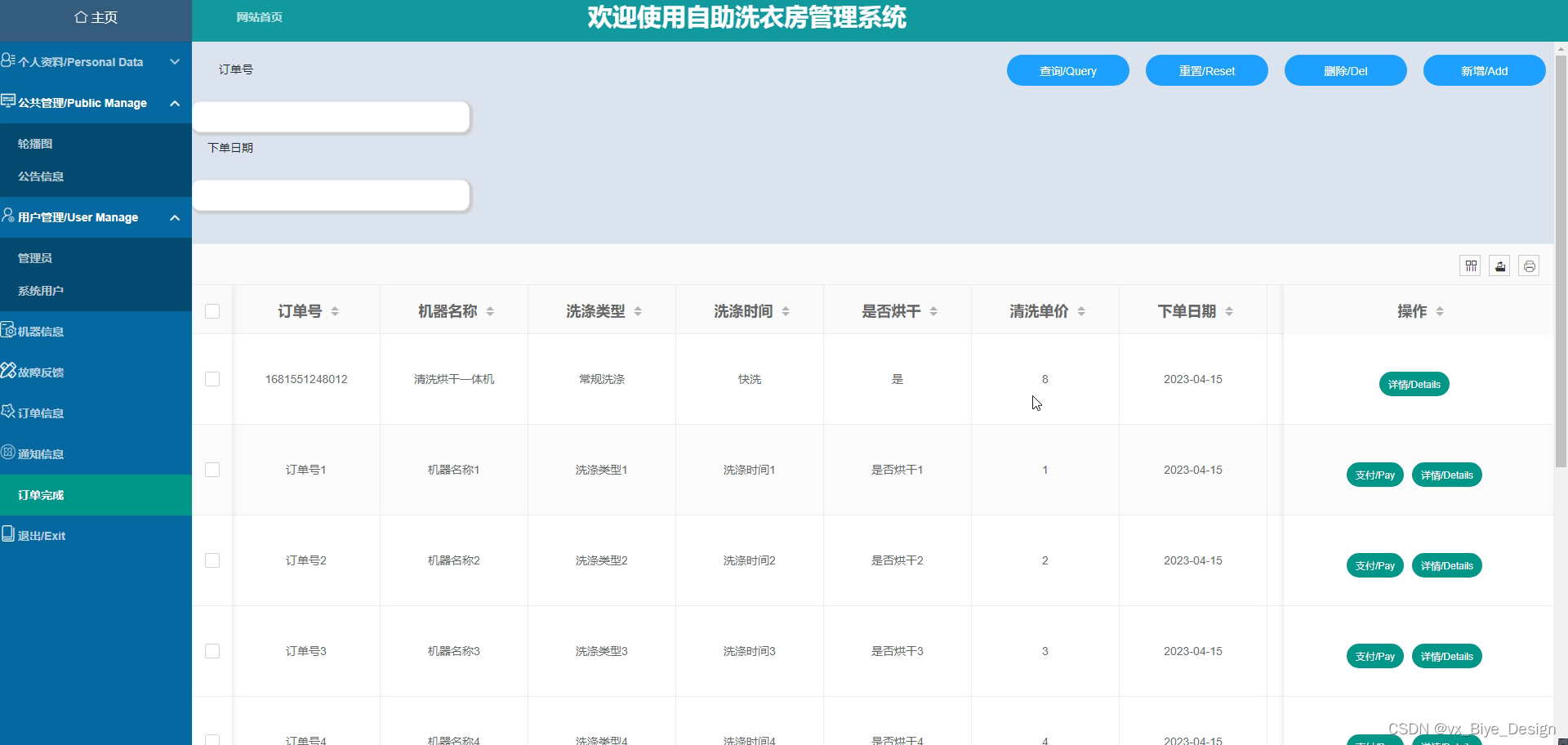Image resolution: width=1568 pixels, height=745 pixels.
Task: Click 支付/Pay for 订单号1
Action: click(1375, 475)
